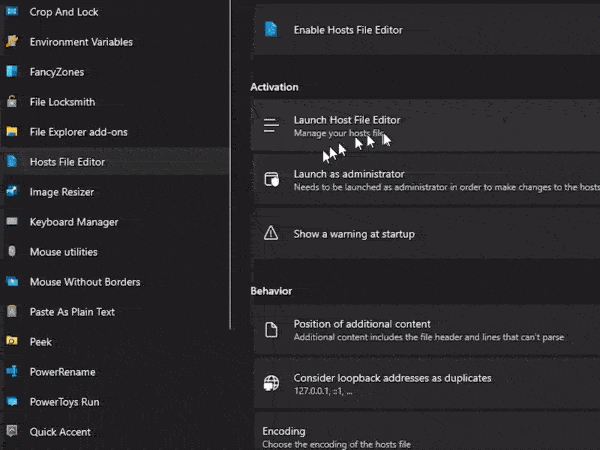Click Consider loopback addresses as duplicates row
The height and width of the screenshot is (450, 600).
427,383
